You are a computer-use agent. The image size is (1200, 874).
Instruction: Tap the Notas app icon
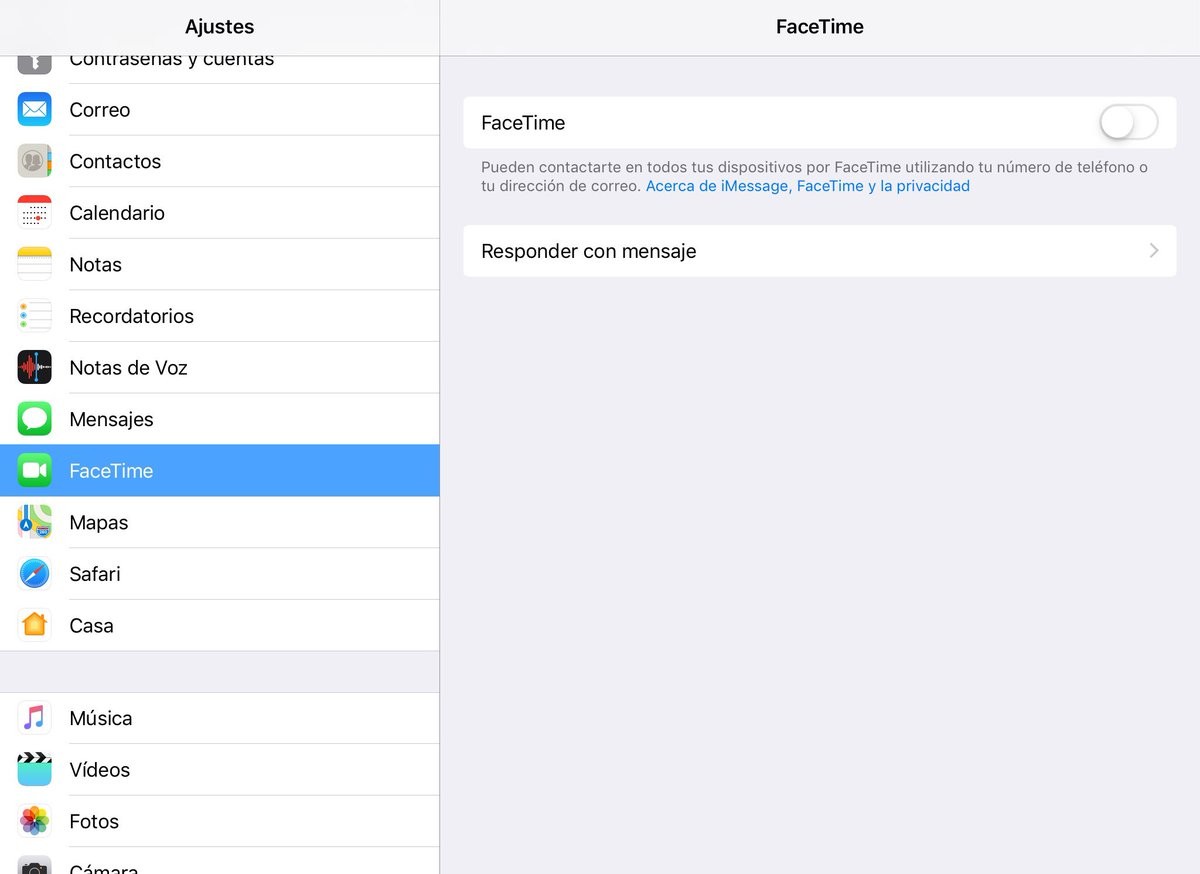point(34,264)
